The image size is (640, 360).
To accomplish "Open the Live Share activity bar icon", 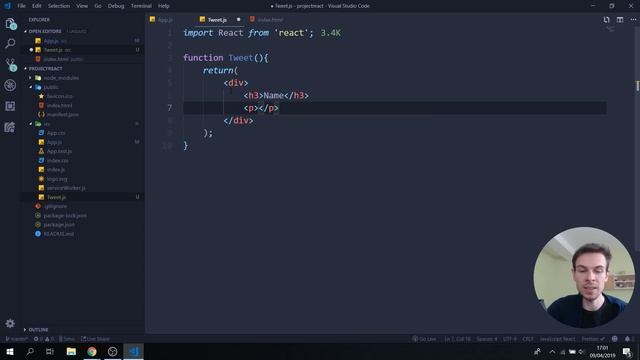I will coord(10,127).
